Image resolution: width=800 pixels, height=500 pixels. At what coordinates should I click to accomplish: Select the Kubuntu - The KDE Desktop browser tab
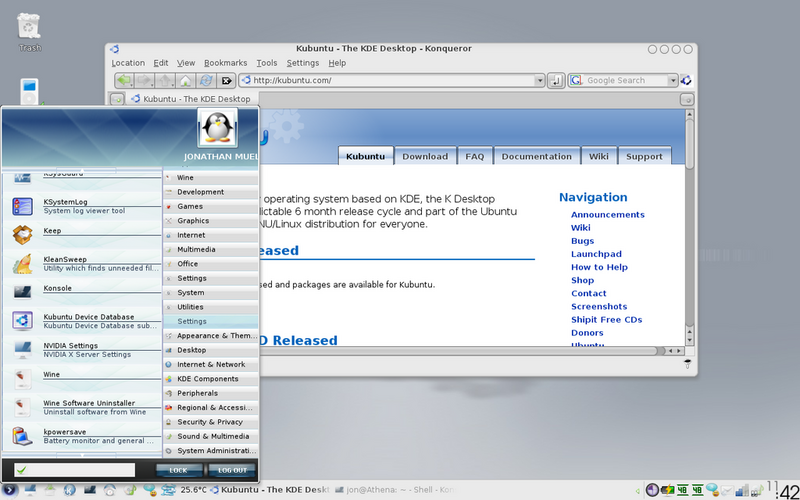point(190,99)
